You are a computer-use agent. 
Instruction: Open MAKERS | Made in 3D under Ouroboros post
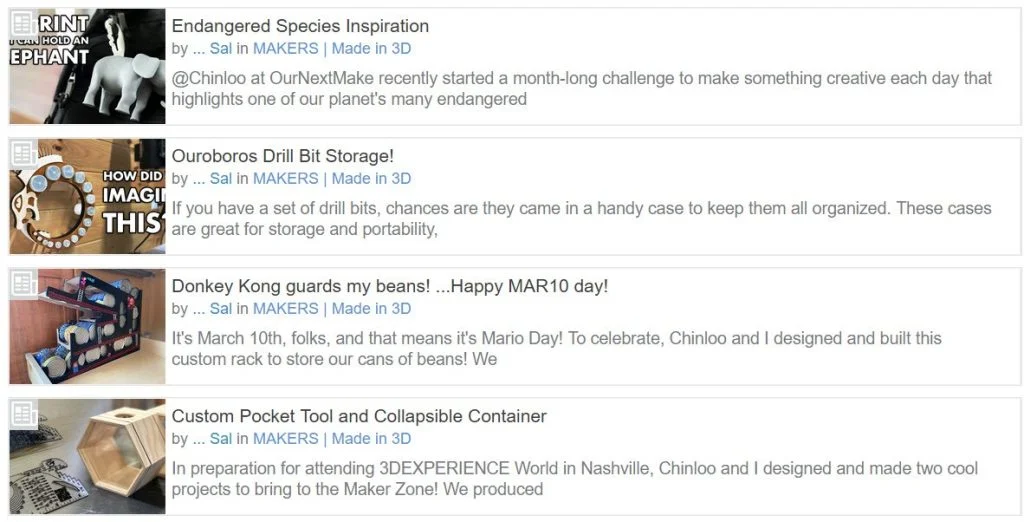(332, 178)
